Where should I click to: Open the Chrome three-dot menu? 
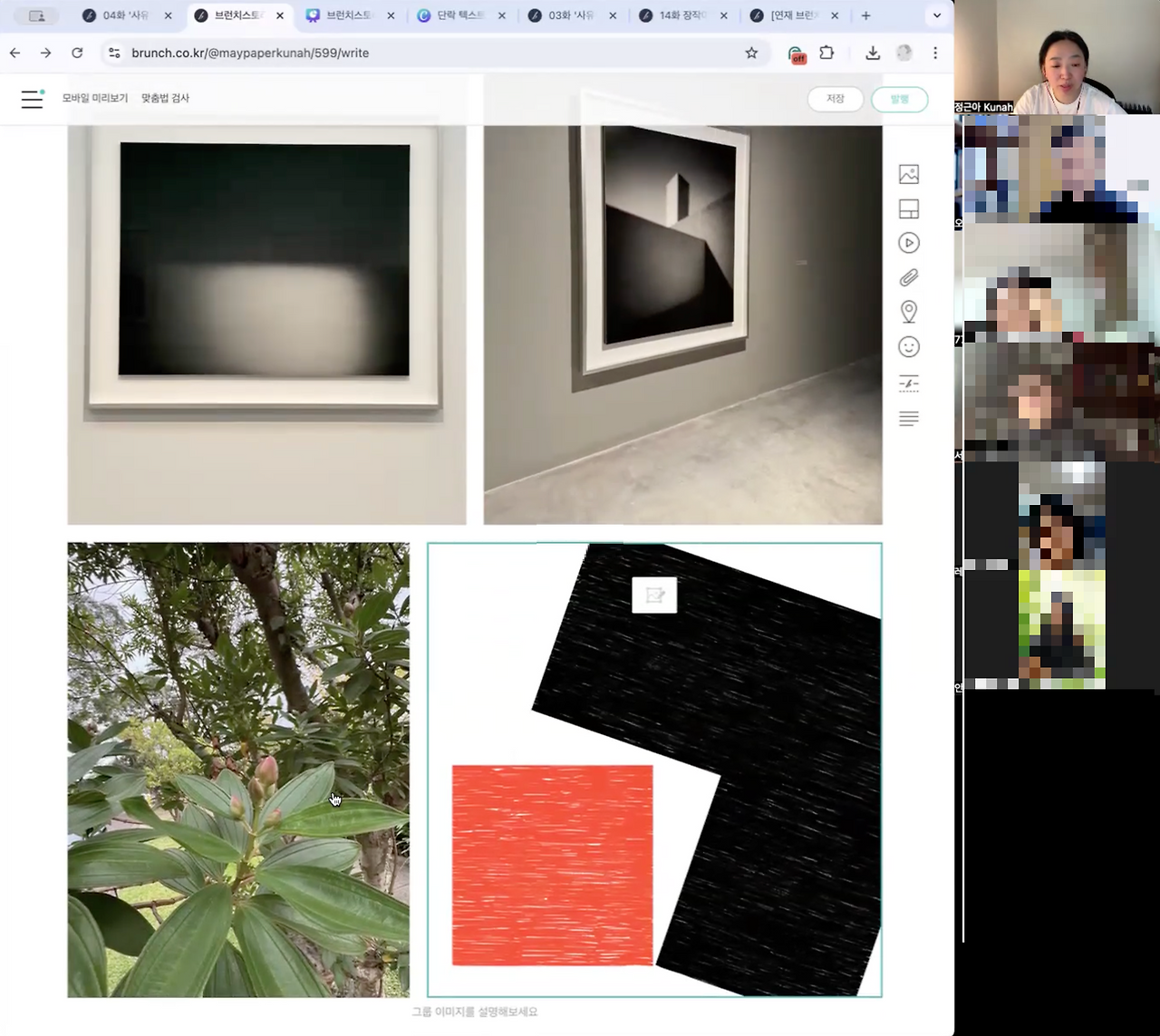[935, 53]
